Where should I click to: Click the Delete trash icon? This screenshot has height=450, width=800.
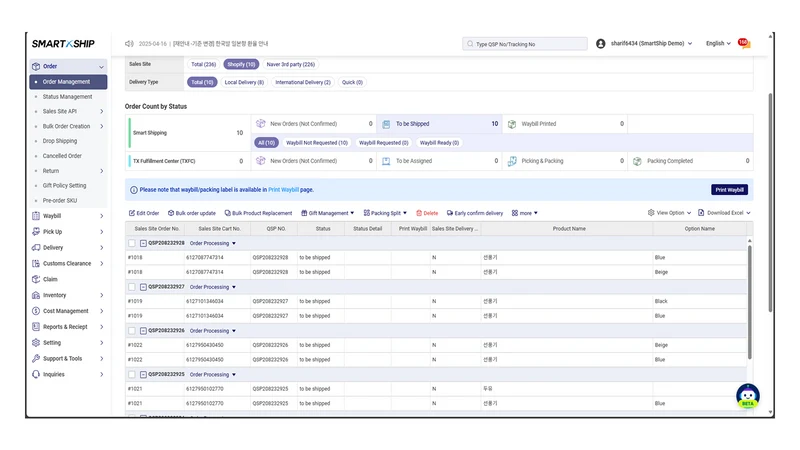pyautogui.click(x=419, y=213)
